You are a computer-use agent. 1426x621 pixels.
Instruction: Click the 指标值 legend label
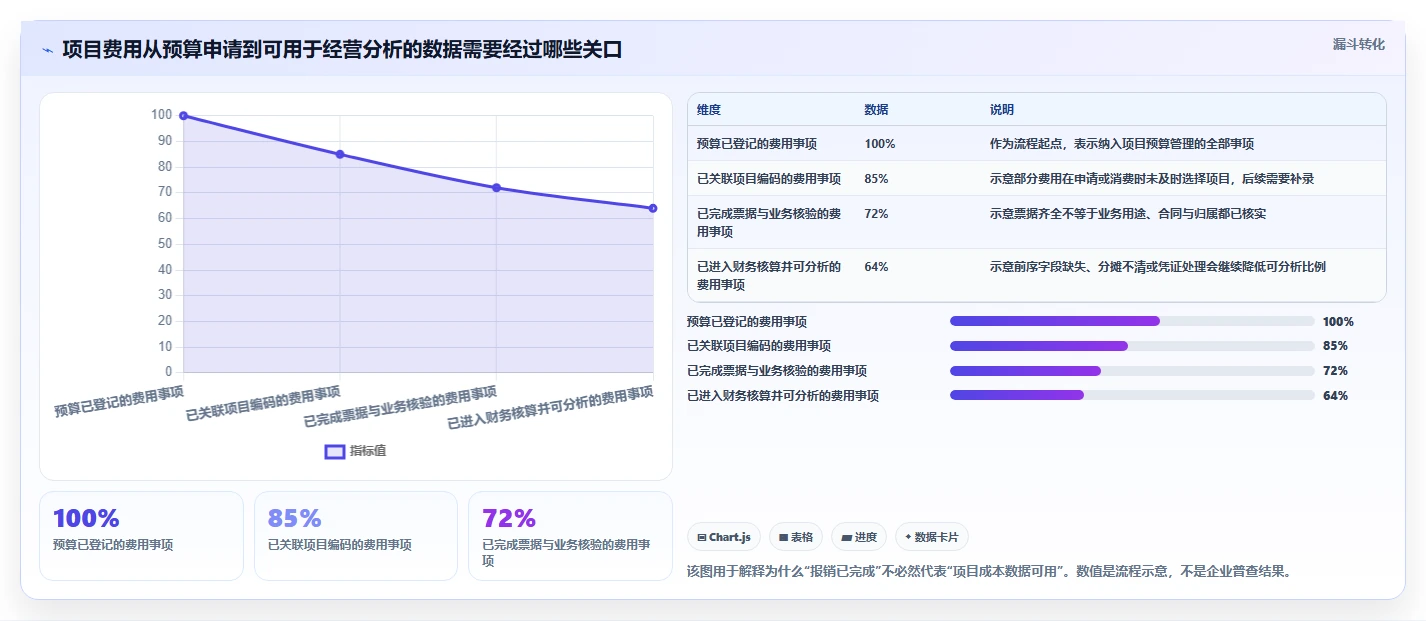[x=368, y=451]
